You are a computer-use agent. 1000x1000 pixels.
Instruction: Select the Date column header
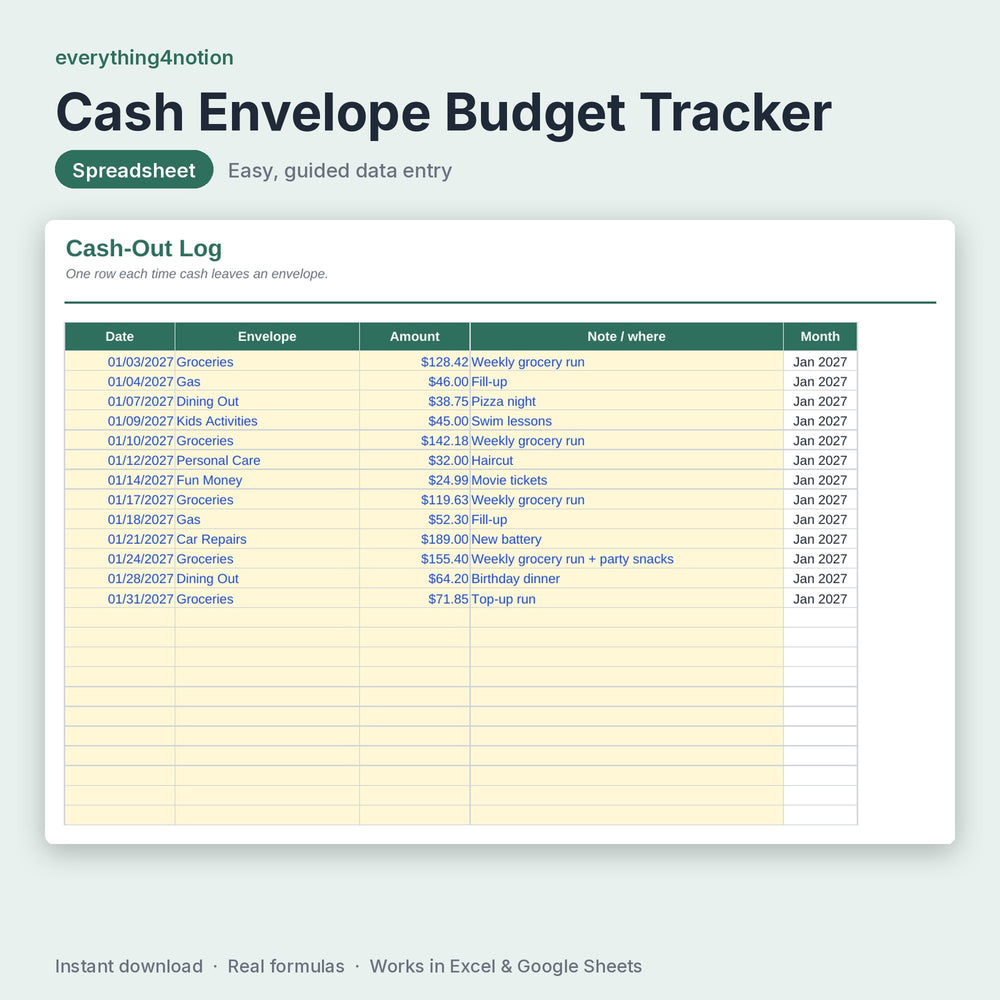[x=120, y=337]
